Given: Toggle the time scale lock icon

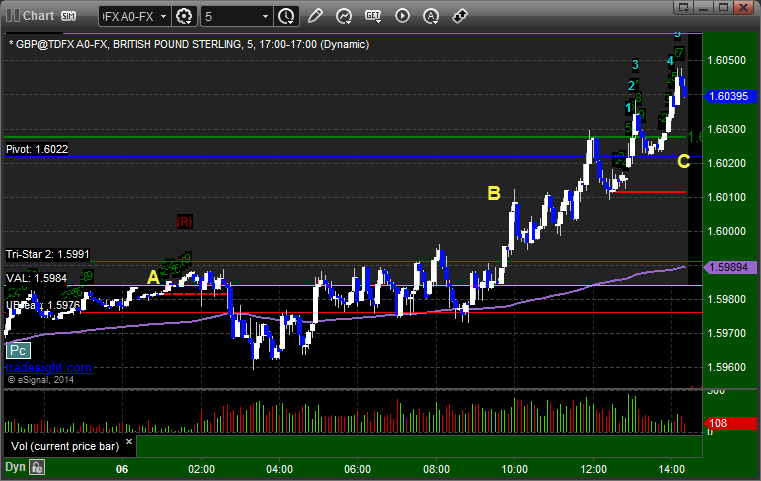Looking at the screenshot, I should click(x=37, y=467).
